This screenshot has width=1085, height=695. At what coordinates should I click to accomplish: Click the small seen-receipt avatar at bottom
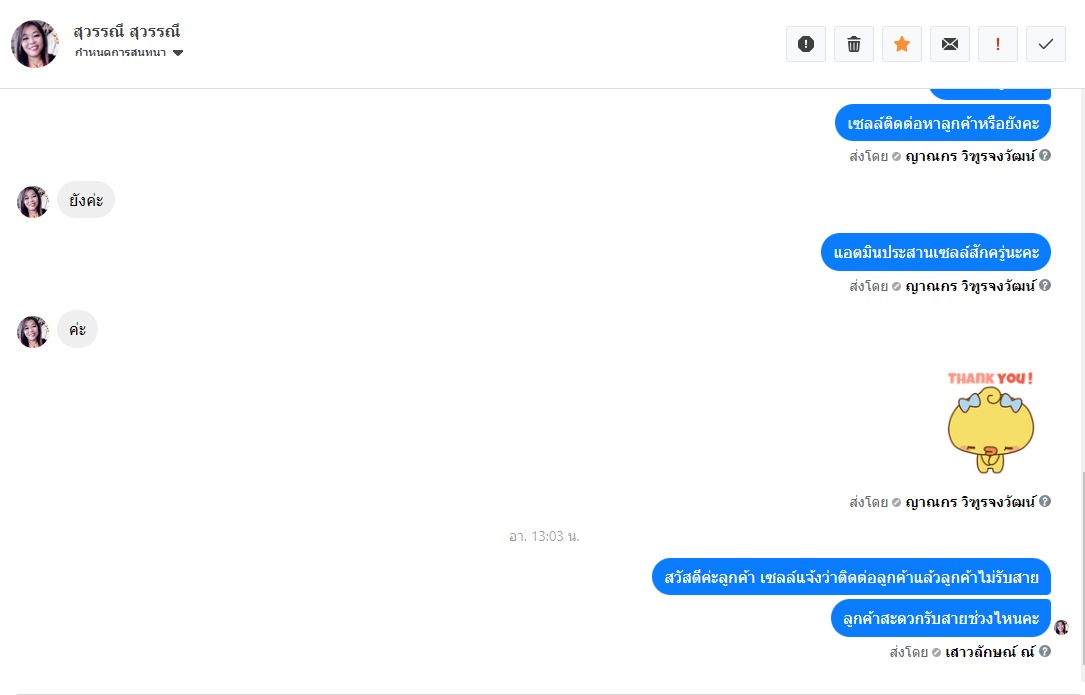(1061, 627)
